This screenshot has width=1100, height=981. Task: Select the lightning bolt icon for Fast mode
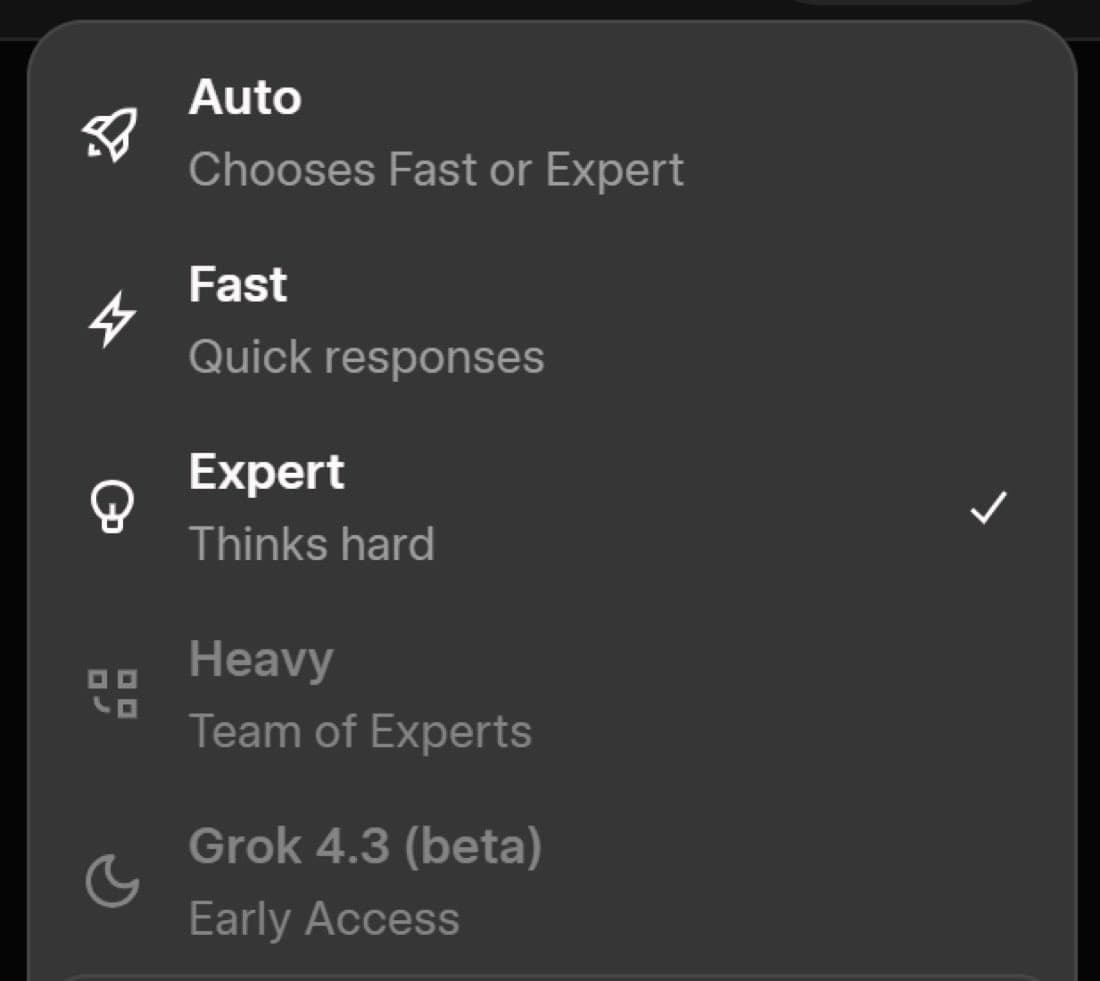pyautogui.click(x=112, y=318)
